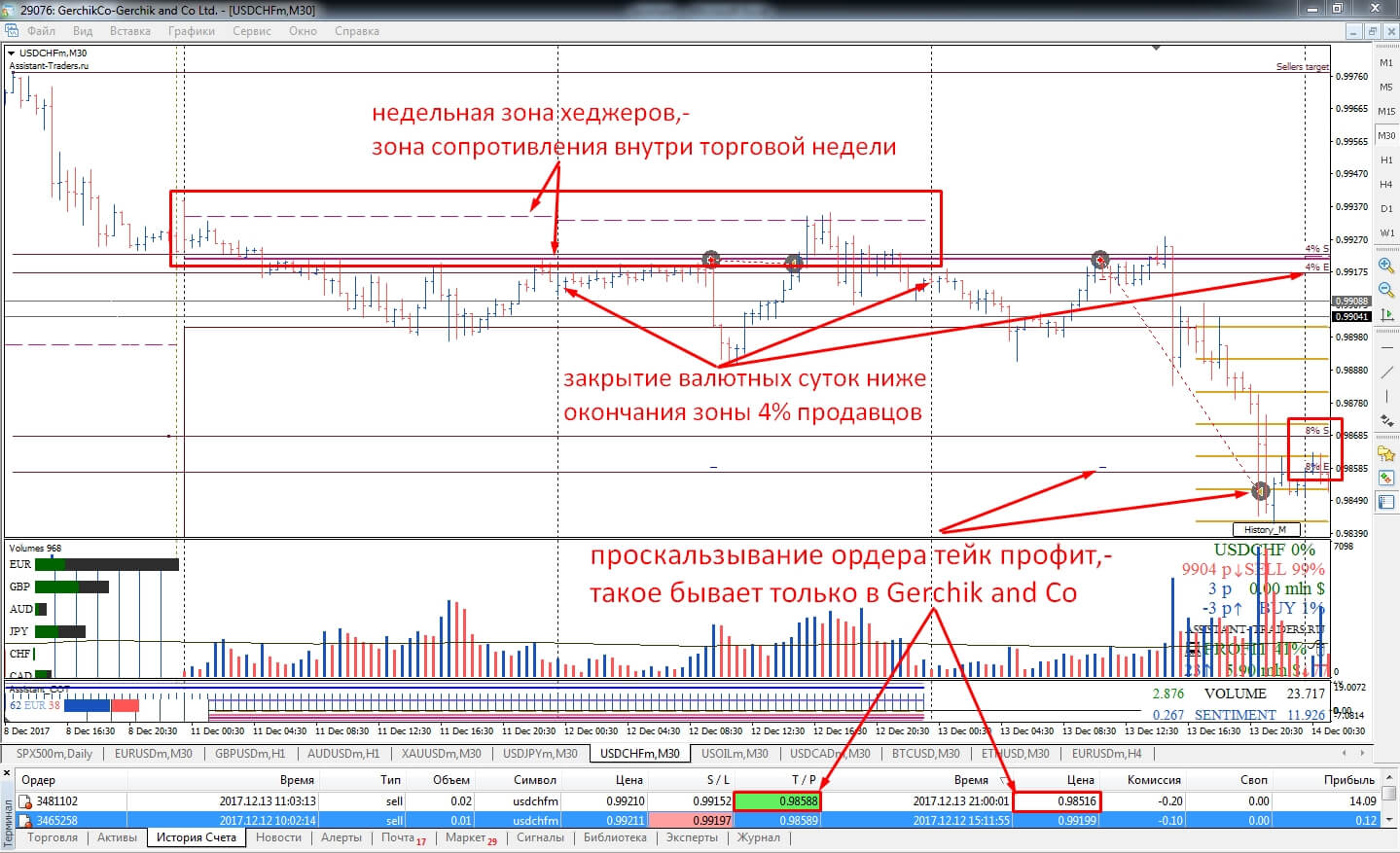Viewport: 1400px width, 853px height.
Task: Switch chart to M1 timeframe
Action: click(1386, 62)
